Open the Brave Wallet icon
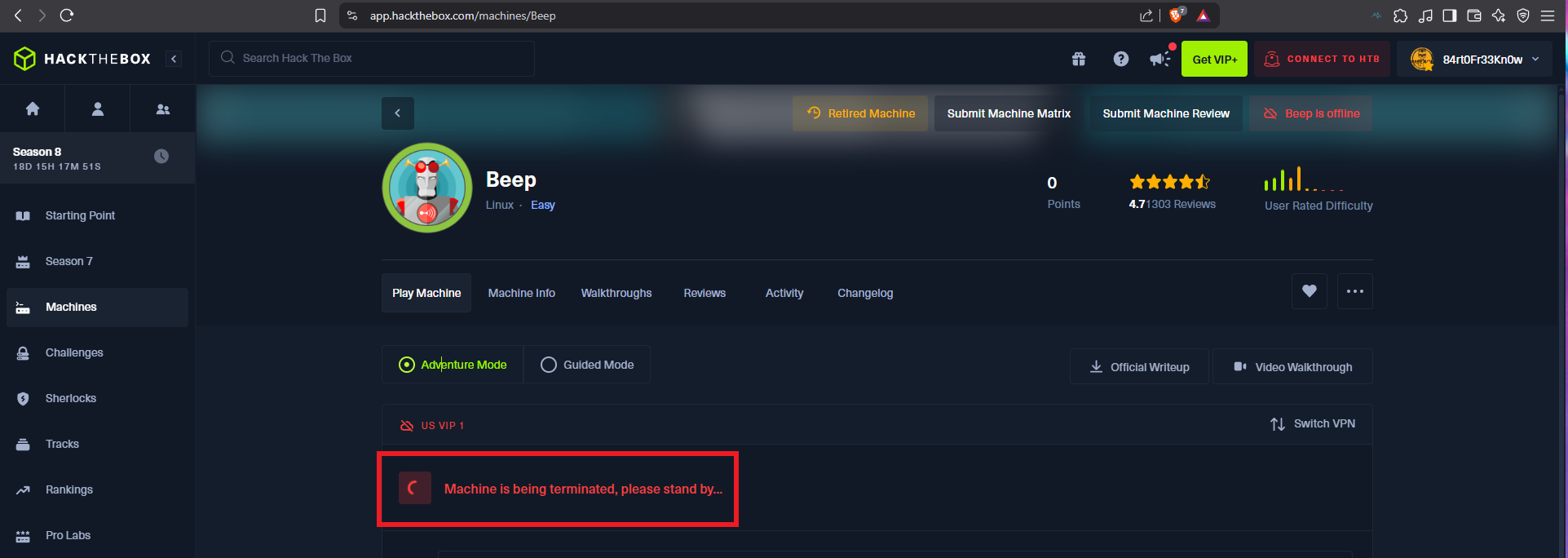 (x=1474, y=15)
